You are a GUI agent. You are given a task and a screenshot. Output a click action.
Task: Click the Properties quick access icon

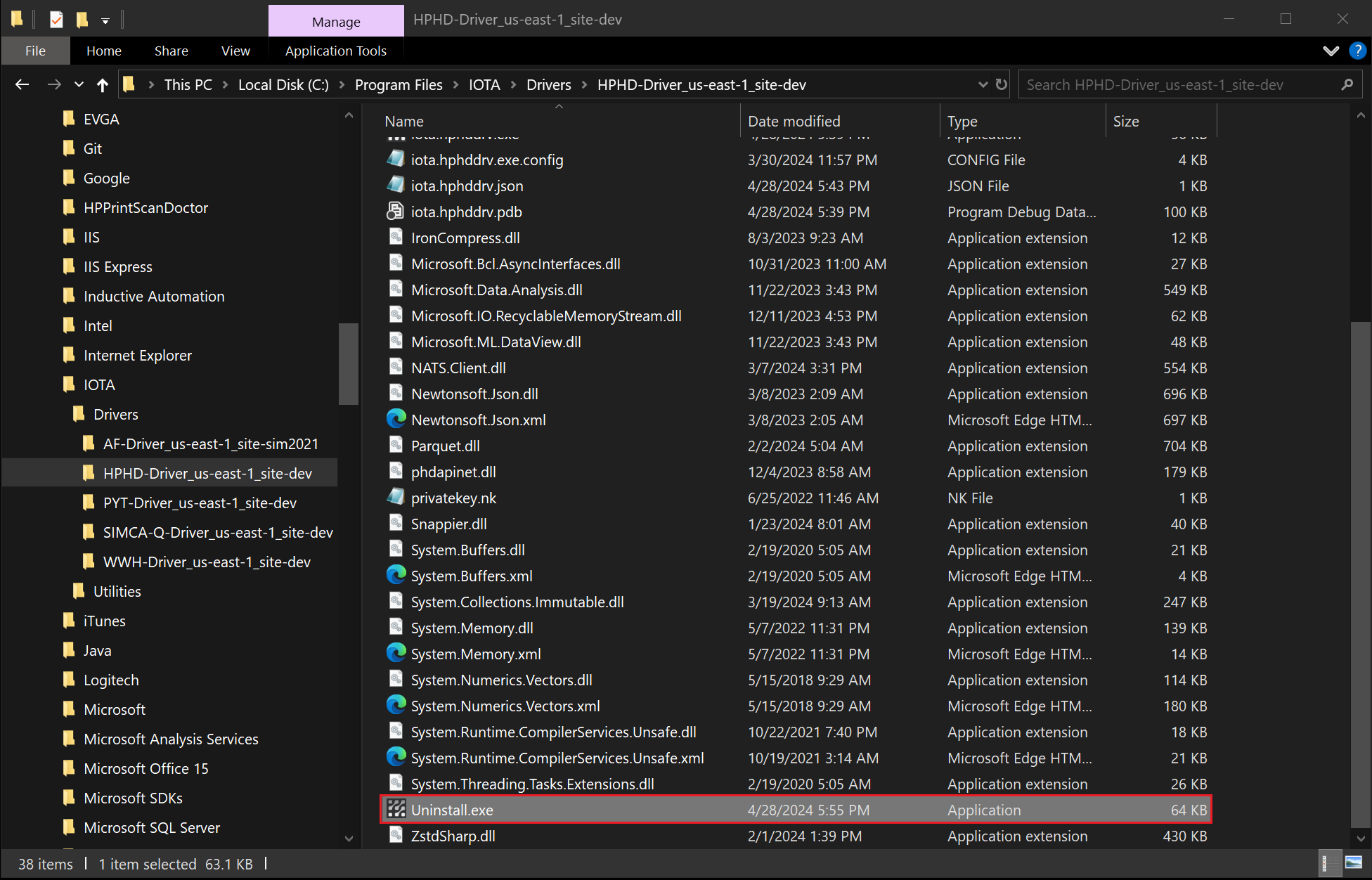click(56, 20)
